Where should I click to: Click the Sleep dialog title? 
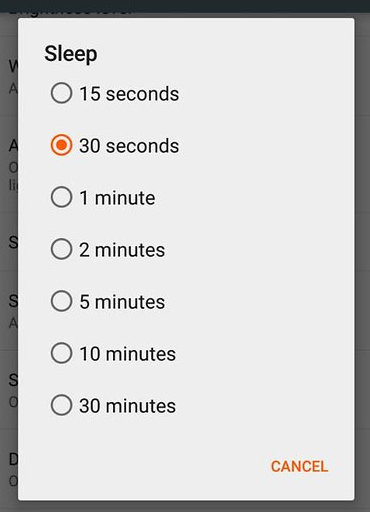[x=71, y=54]
